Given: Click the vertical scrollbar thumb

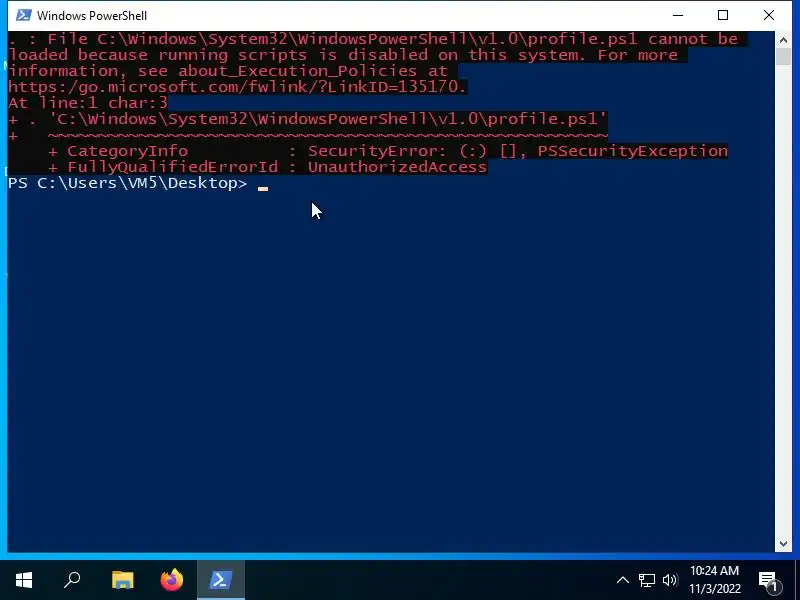Looking at the screenshot, I should pos(783,56).
